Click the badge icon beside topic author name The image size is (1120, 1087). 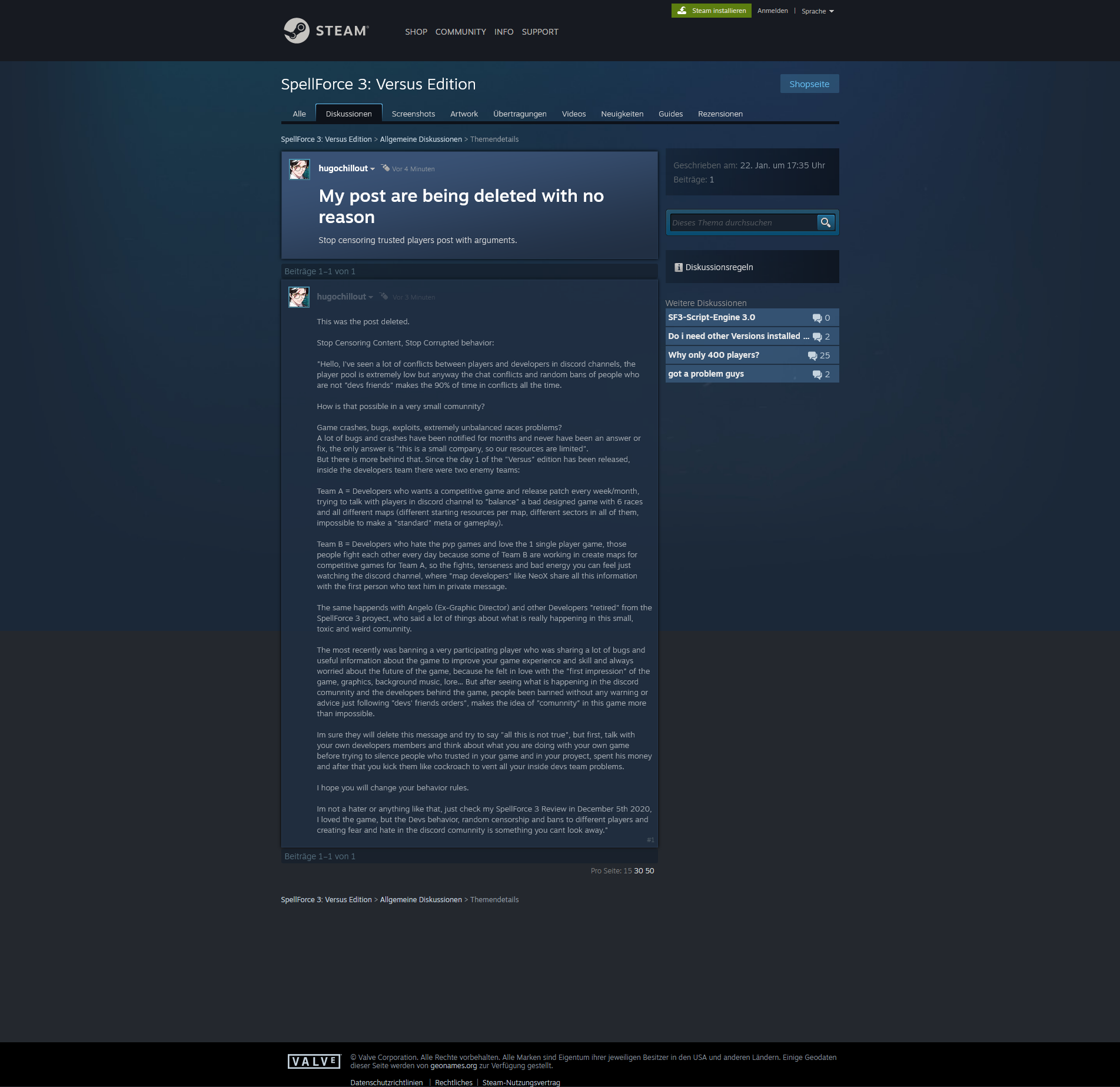coord(385,168)
